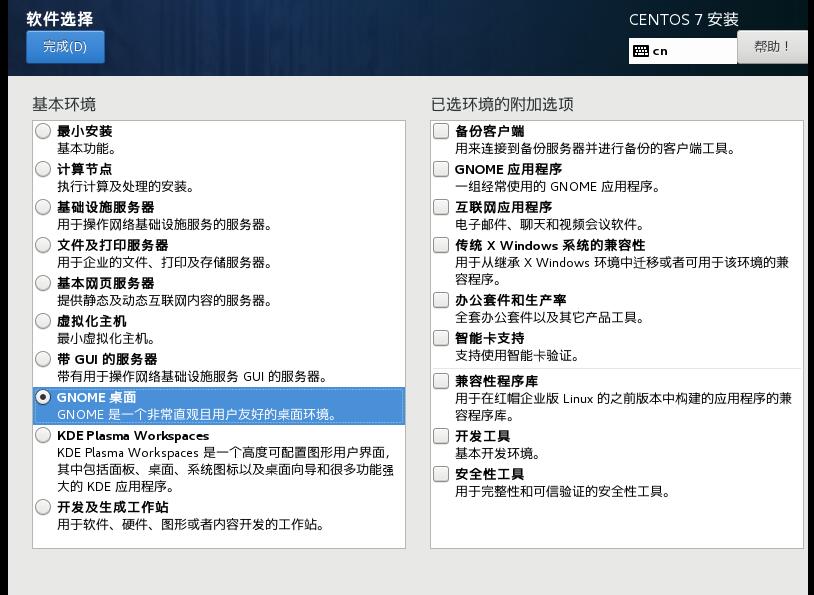
Task: Click description 用于操作网络基础设施服务的服务器。
Action: point(164,224)
